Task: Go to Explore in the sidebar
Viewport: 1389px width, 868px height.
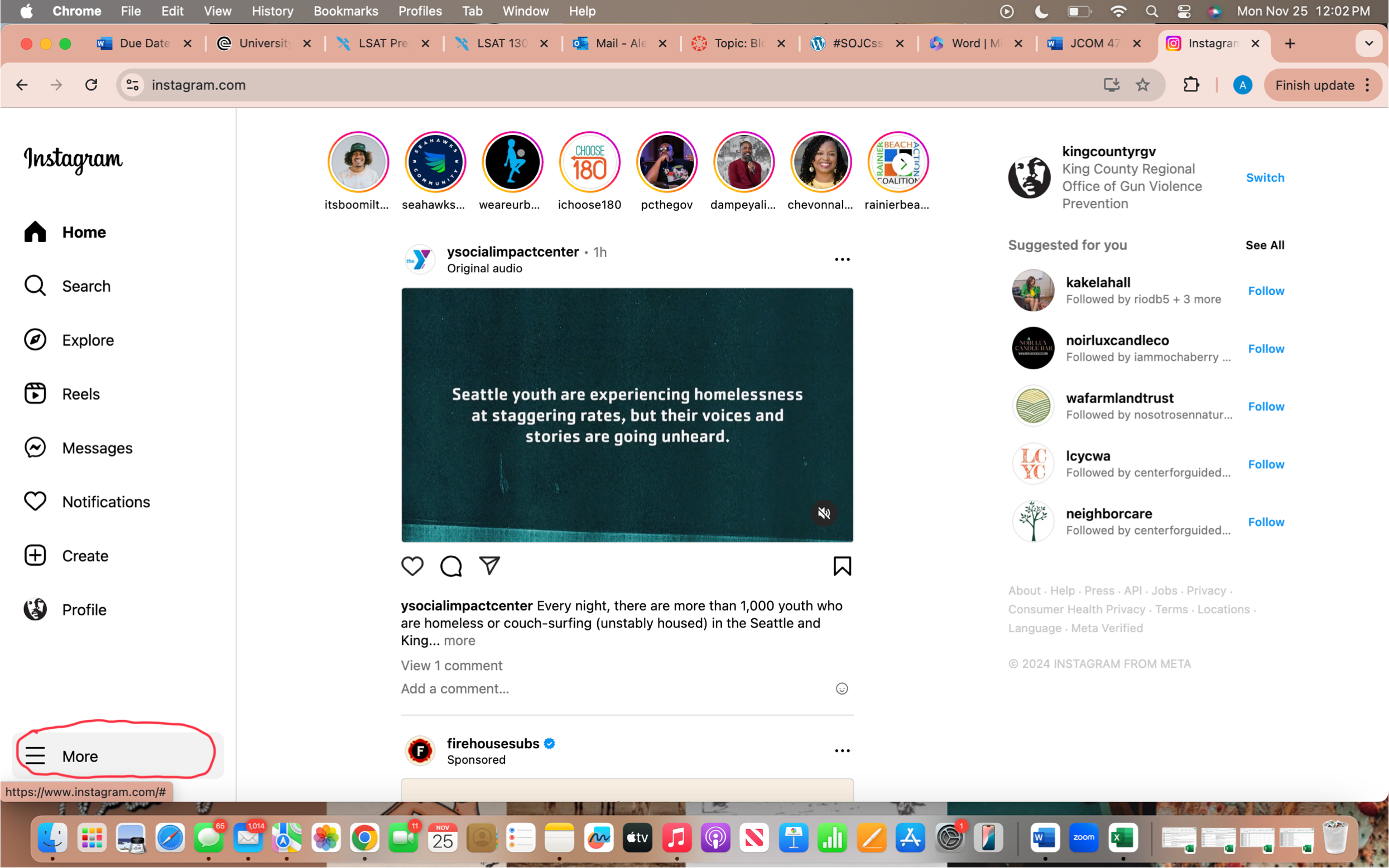Action: pyautogui.click(x=69, y=340)
